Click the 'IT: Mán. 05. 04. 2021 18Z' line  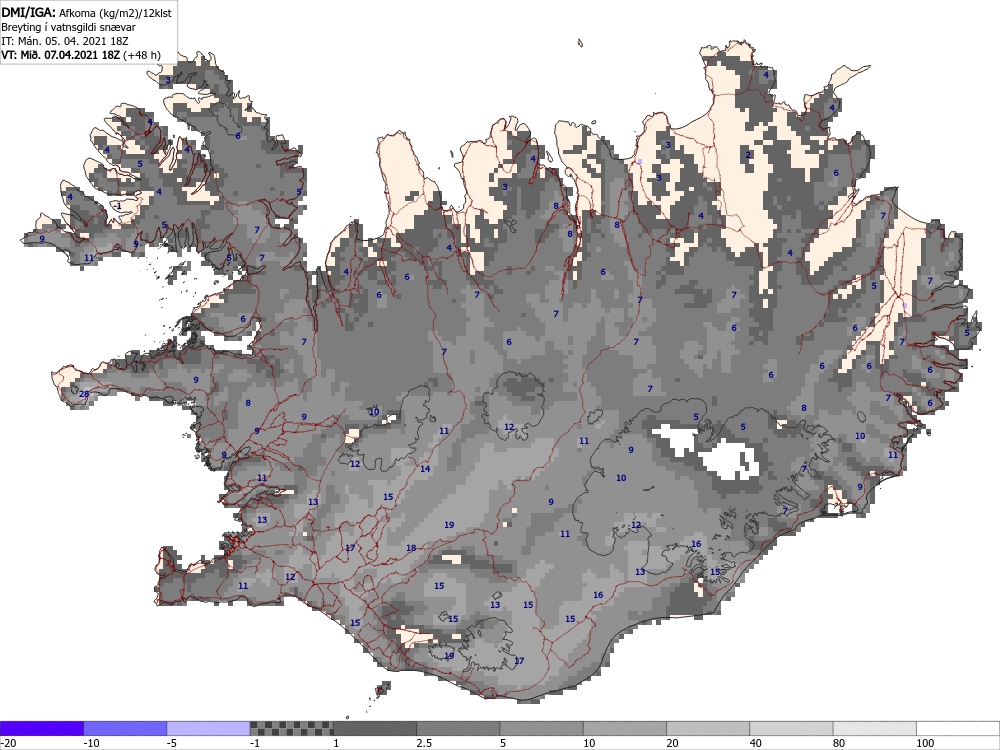(65, 41)
